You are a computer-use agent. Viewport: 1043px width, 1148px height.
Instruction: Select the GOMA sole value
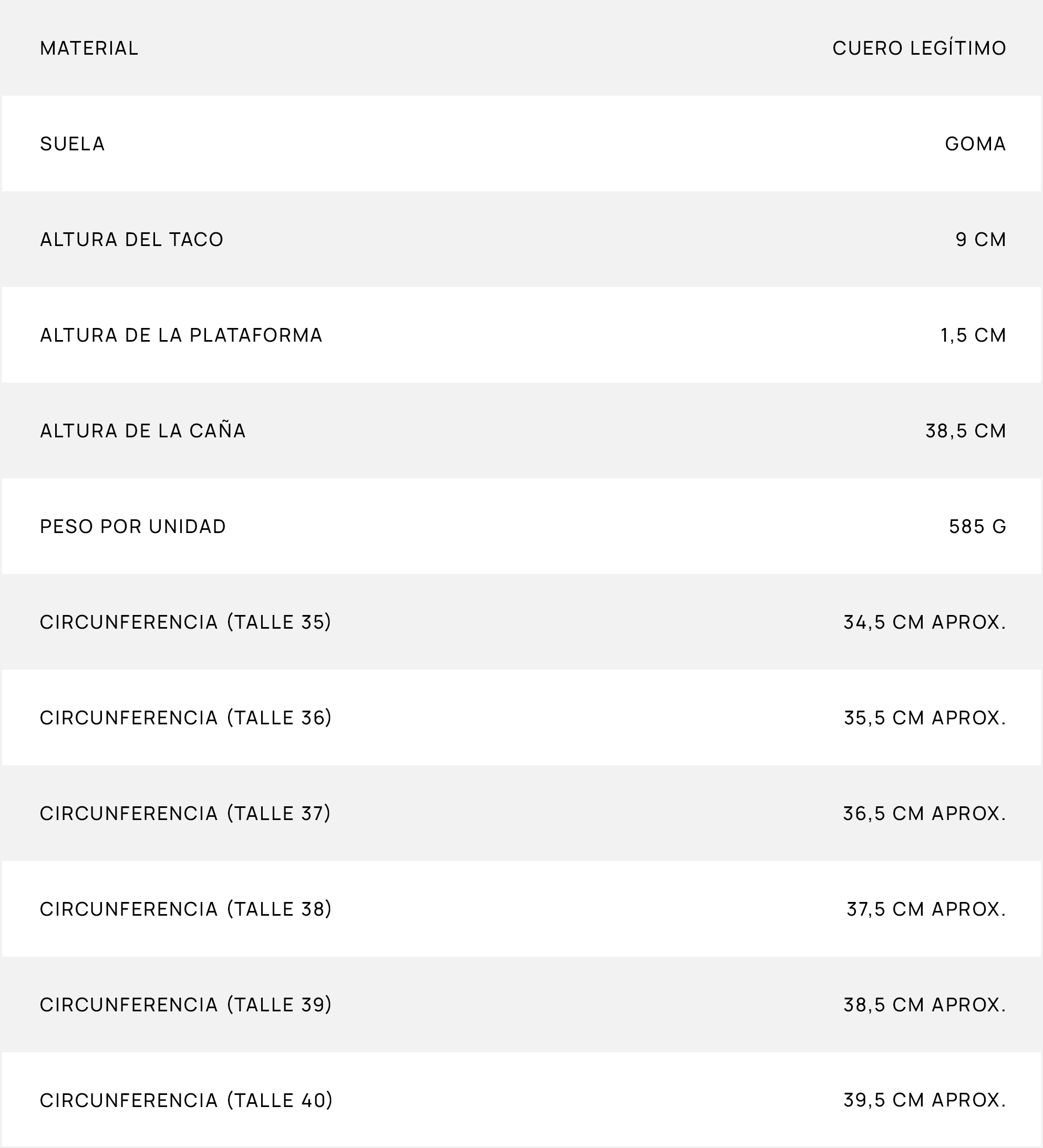(x=975, y=144)
